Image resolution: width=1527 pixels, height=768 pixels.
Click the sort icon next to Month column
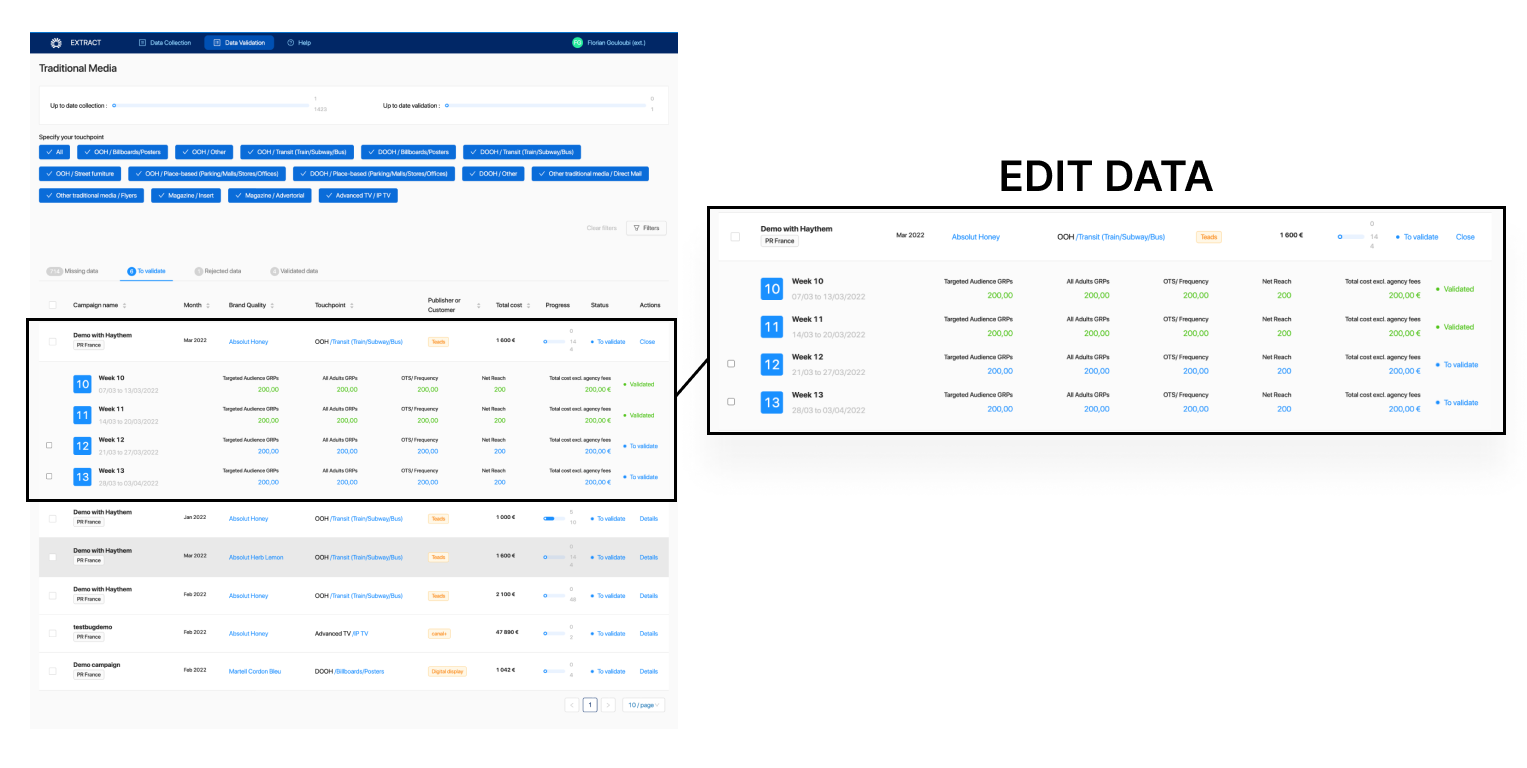[209, 305]
